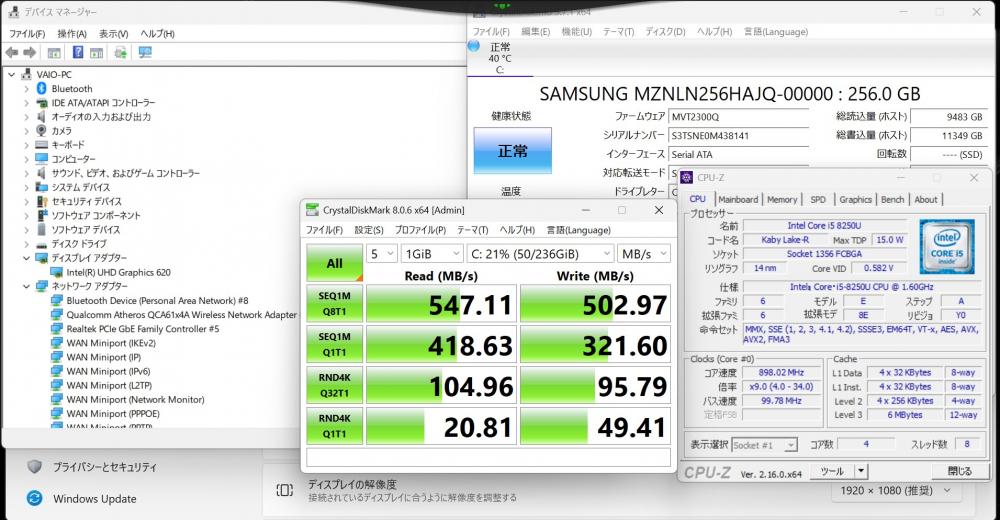This screenshot has width=1000, height=520.
Task: Click the Forward arrow in Device Manager toolbar
Action: (29, 52)
